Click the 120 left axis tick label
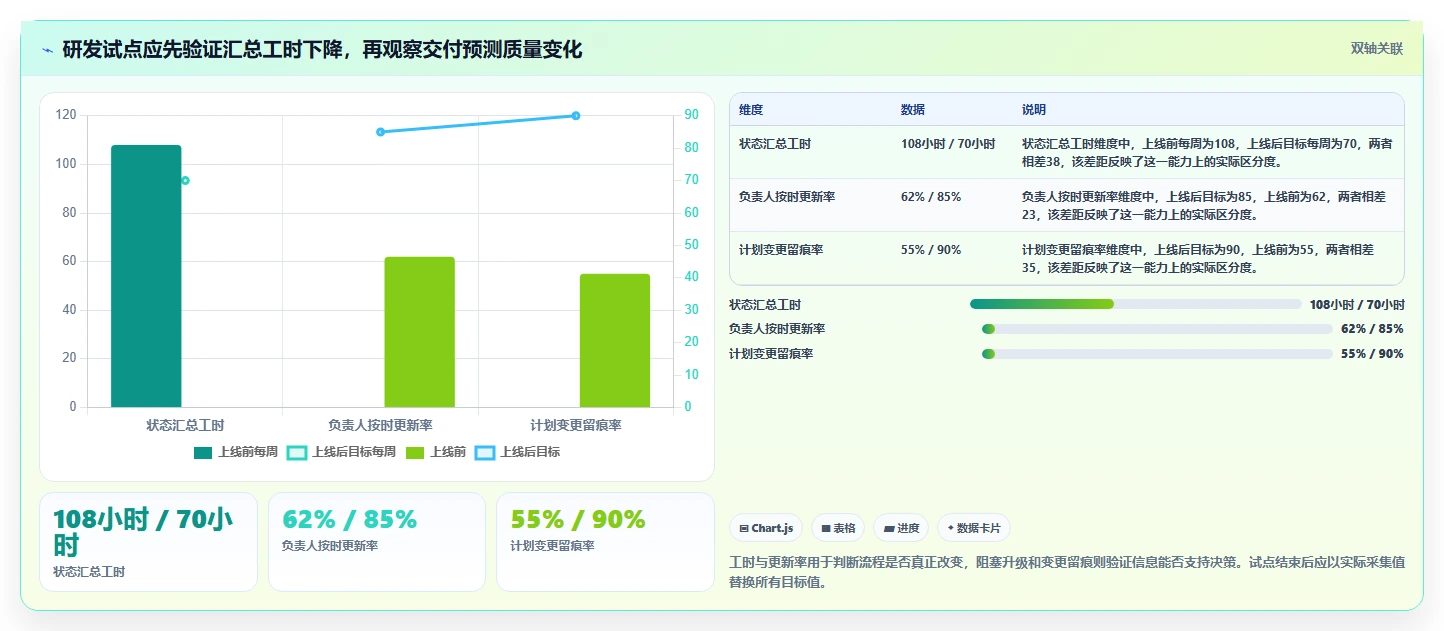This screenshot has width=1444, height=631. point(66,115)
